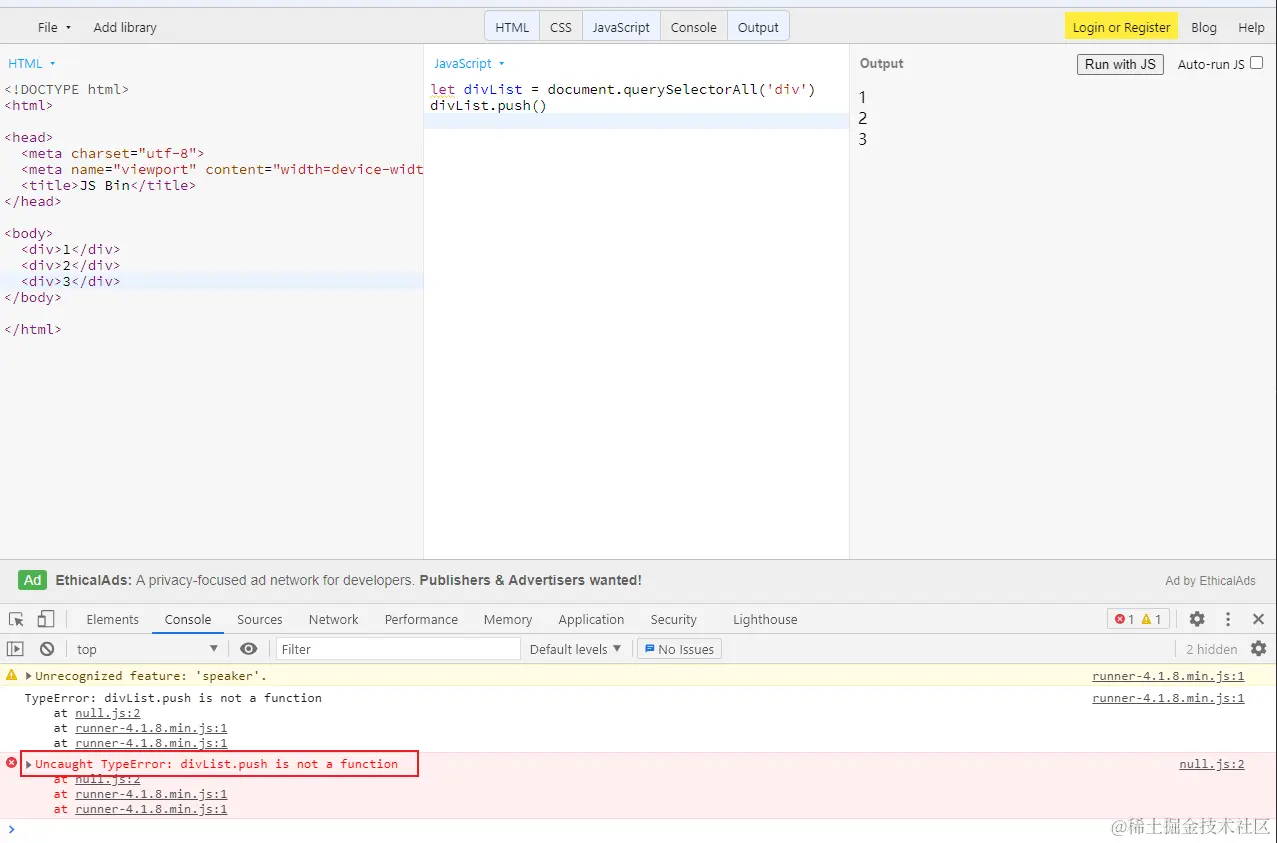Open runner-4.1.8.min.js:1 link on warning row
Screen dimensions: 1277x843
[x=1168, y=676]
